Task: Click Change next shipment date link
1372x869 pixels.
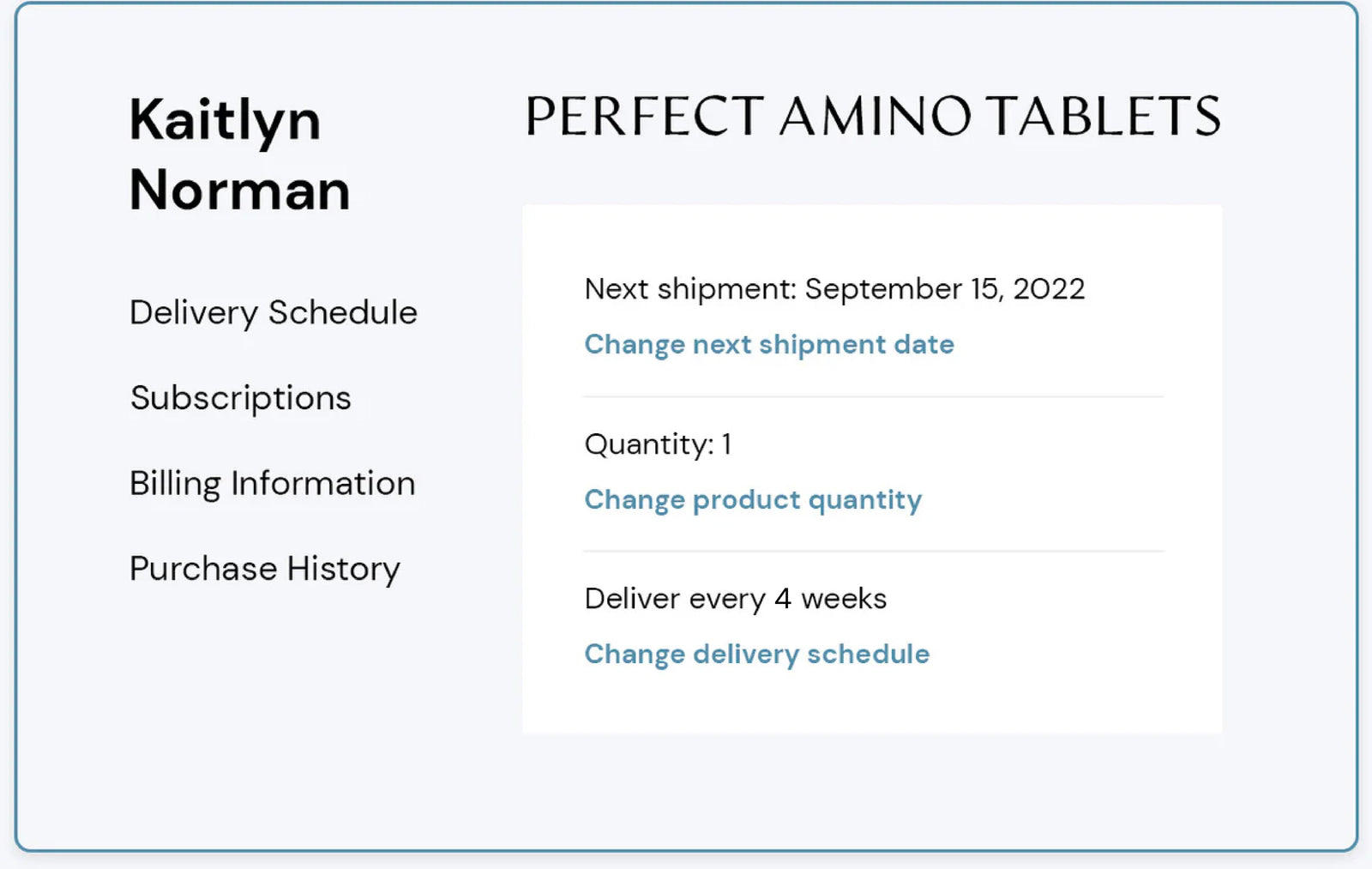Action: tap(768, 345)
